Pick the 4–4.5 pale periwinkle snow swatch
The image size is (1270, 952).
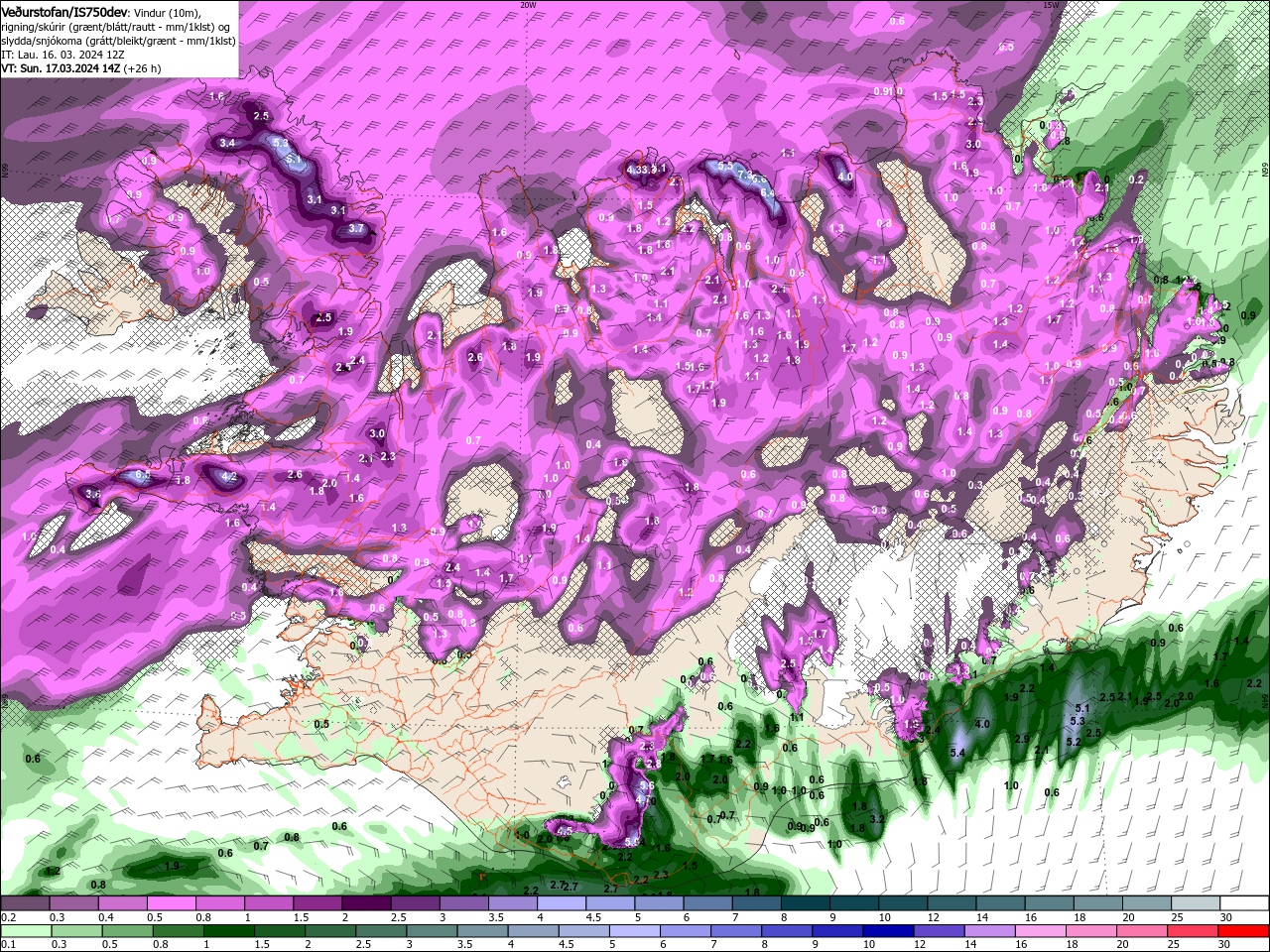[x=561, y=903]
